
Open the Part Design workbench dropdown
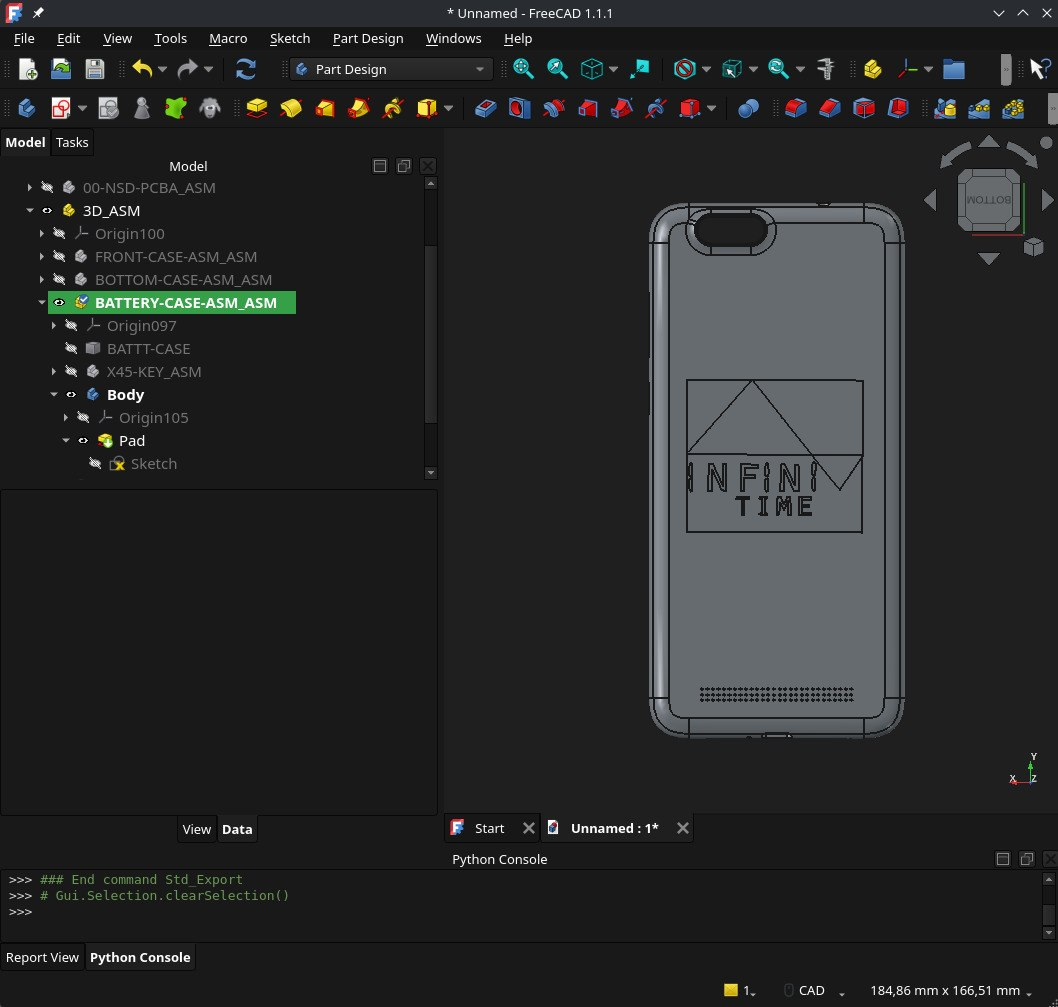[x=390, y=69]
